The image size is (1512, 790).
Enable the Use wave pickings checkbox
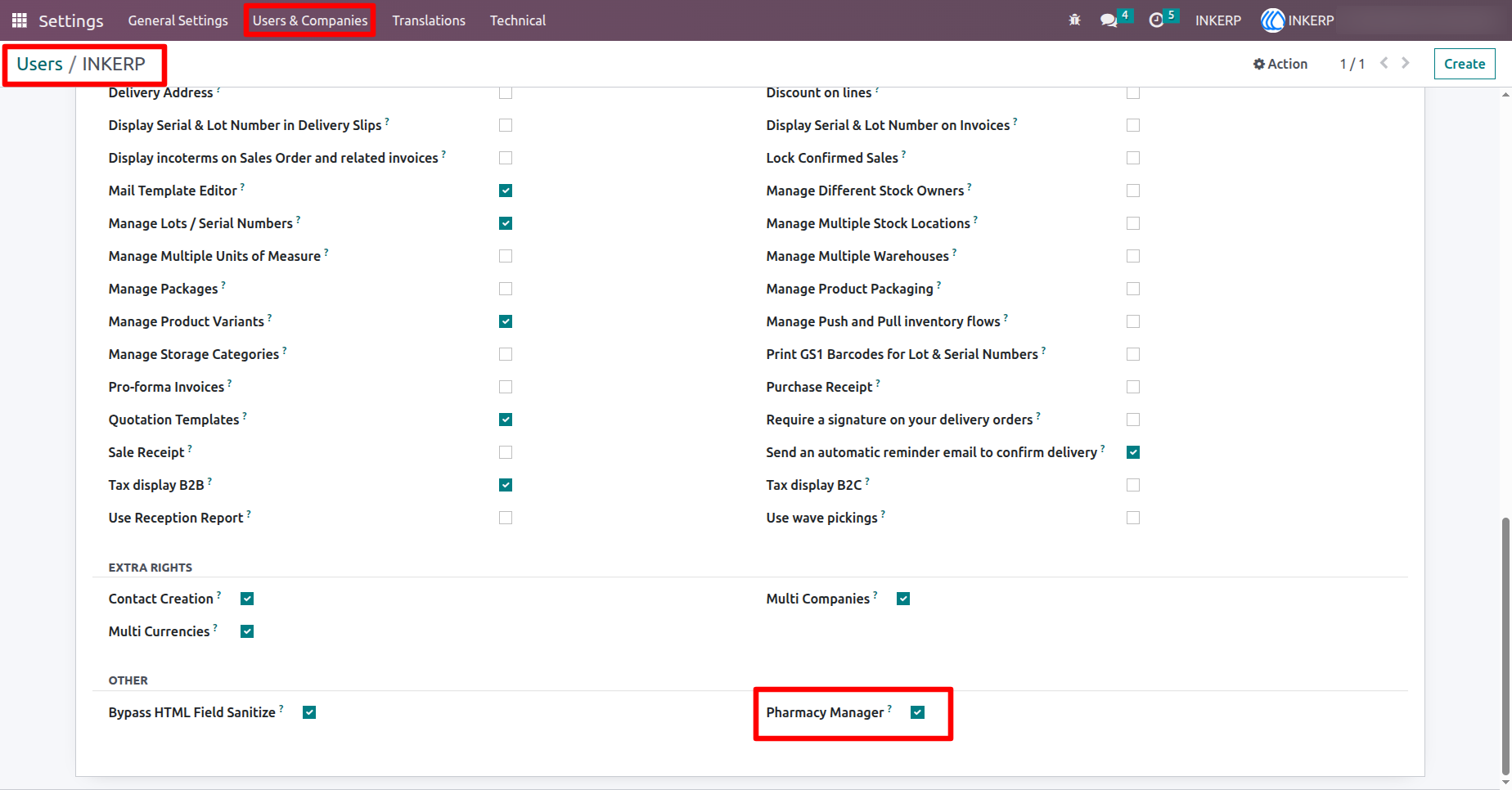pos(1133,518)
